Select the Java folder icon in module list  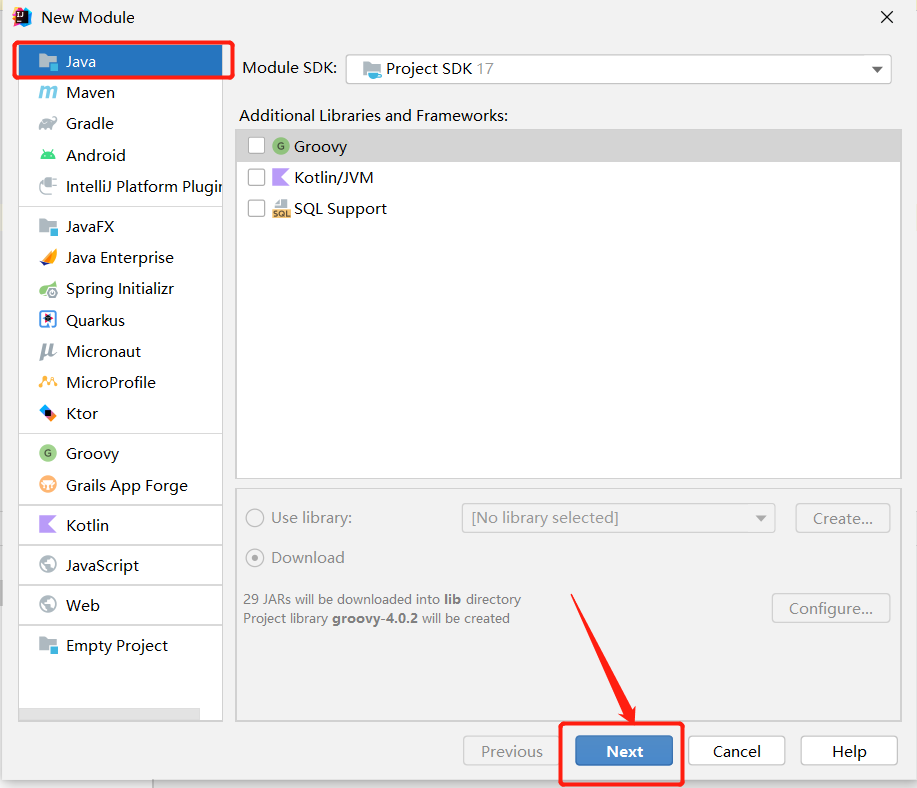(x=48, y=61)
